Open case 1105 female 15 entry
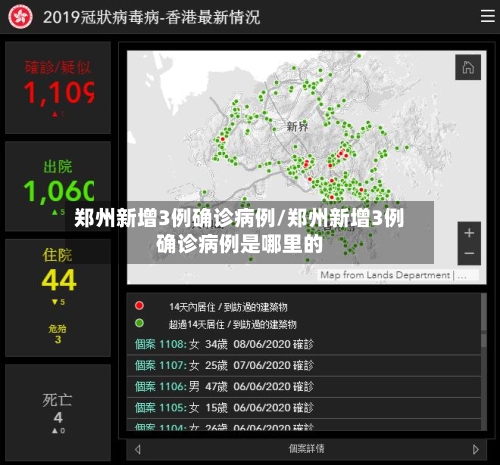 click(304, 408)
